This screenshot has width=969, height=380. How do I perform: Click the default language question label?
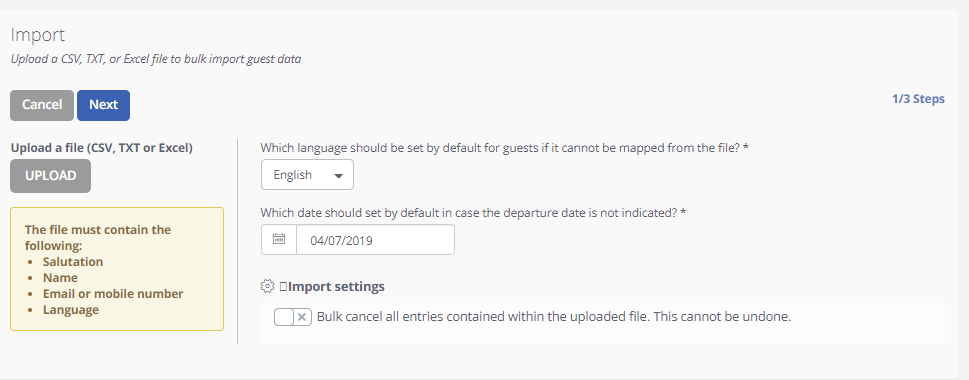pos(505,148)
